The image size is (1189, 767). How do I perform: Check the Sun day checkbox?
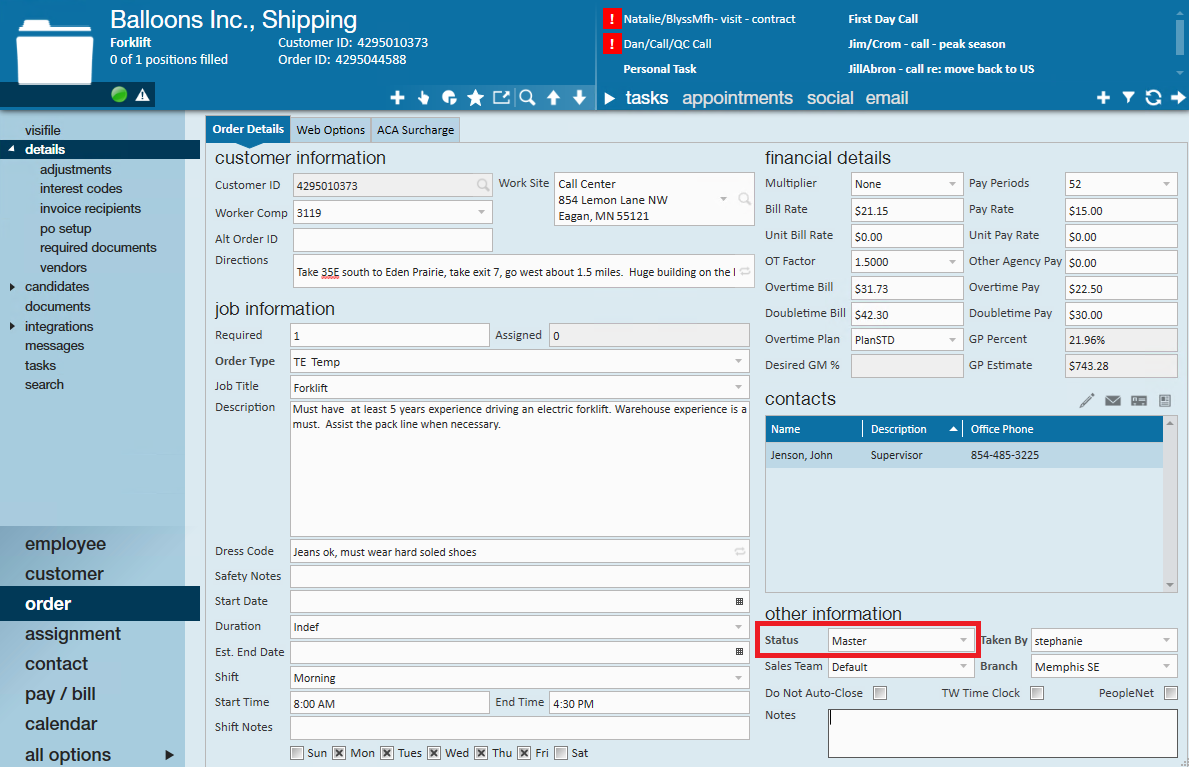click(296, 753)
